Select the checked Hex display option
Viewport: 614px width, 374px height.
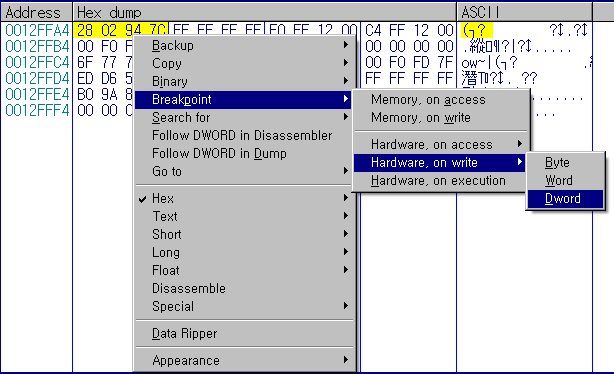click(x=245, y=199)
